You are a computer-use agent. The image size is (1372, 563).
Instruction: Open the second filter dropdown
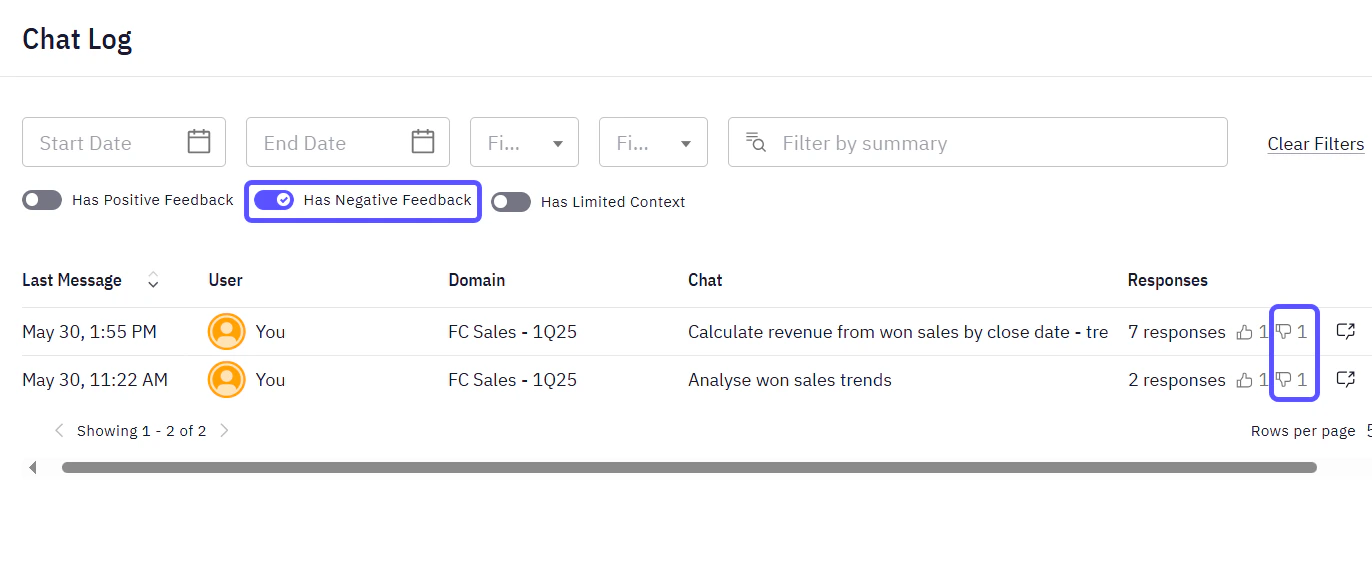pos(653,142)
